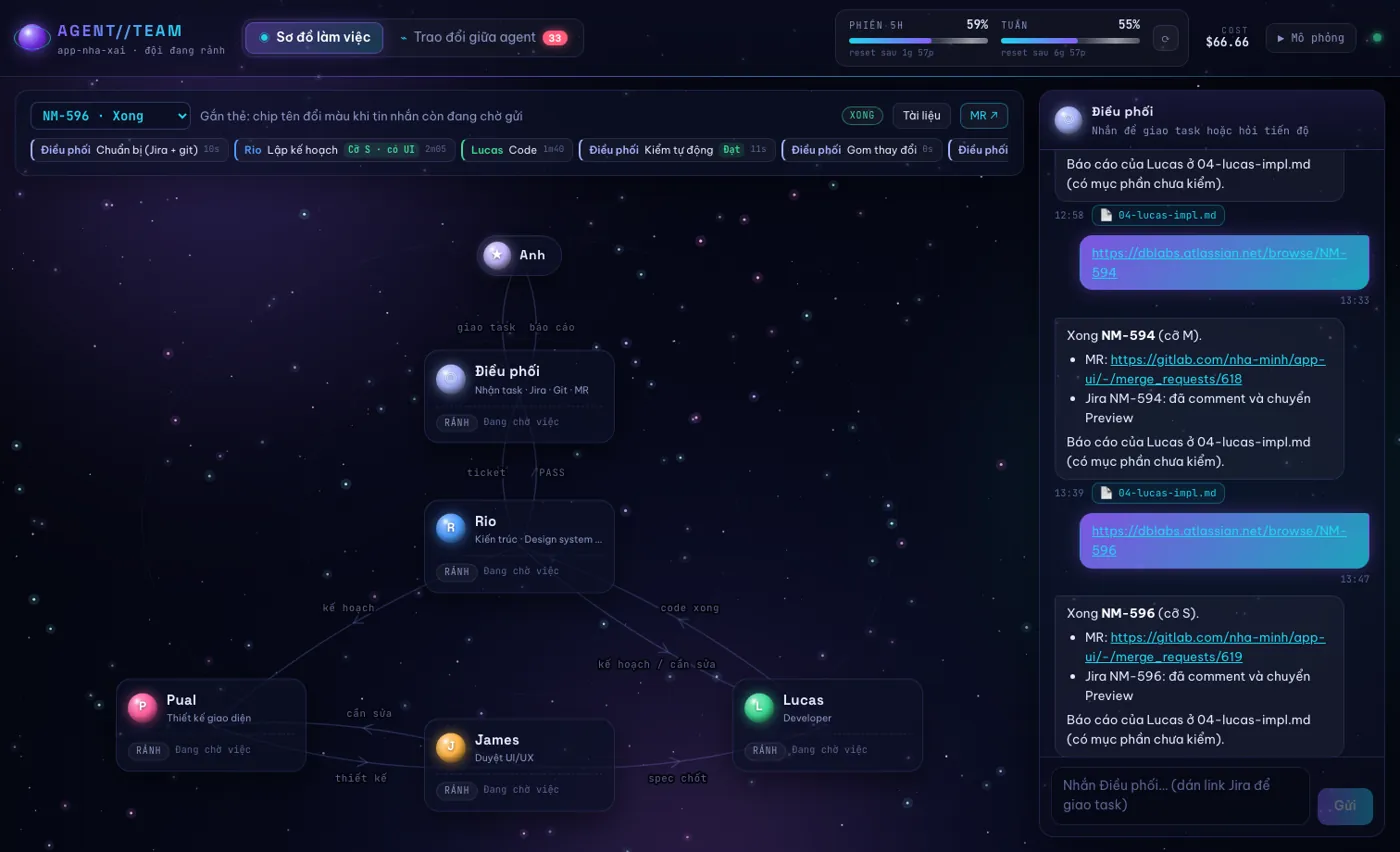Select the Chuẩn bị (Jira + git) step chip
Viewport: 1400px width, 852px height.
click(x=130, y=150)
